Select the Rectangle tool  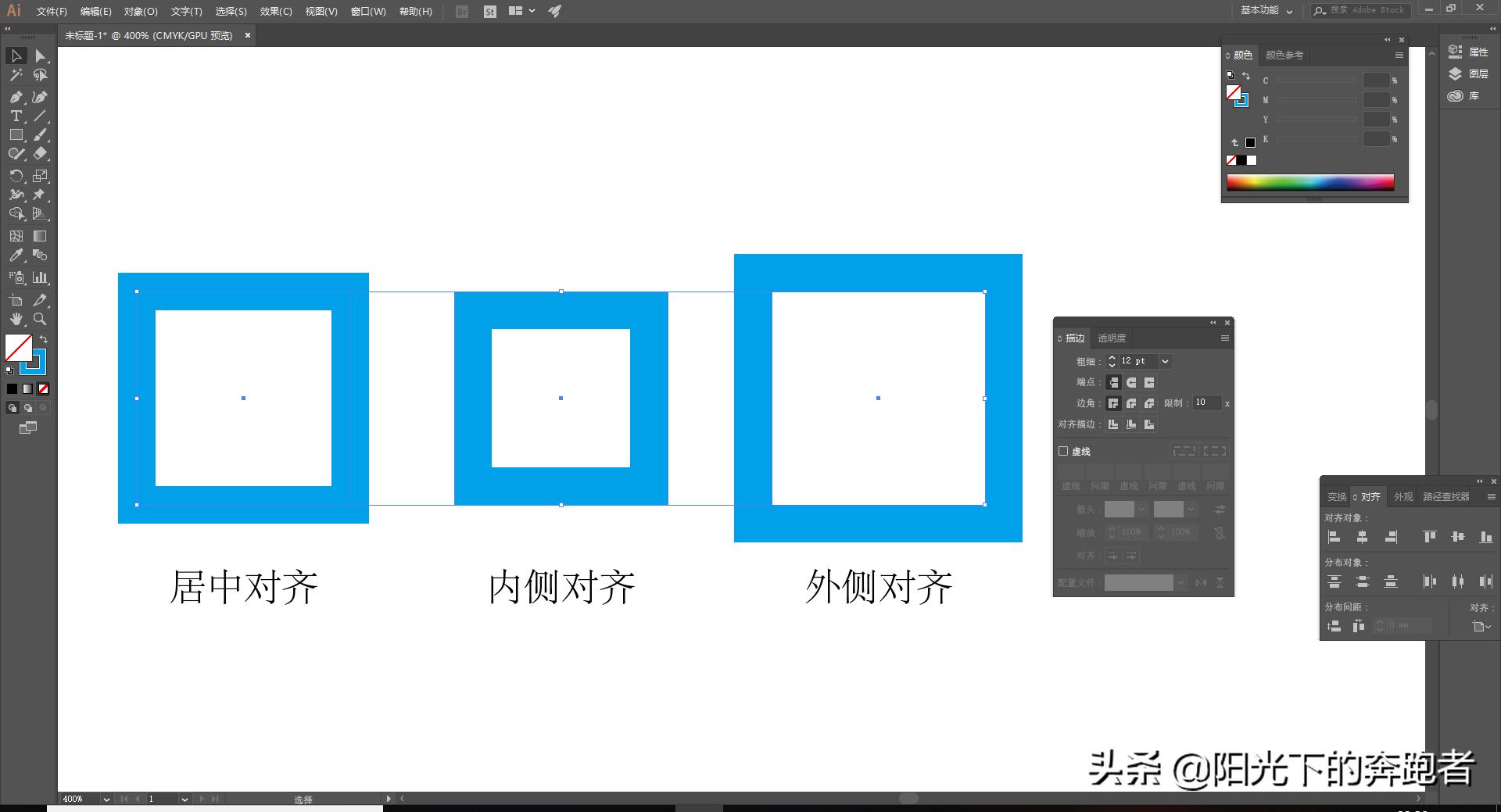point(16,134)
